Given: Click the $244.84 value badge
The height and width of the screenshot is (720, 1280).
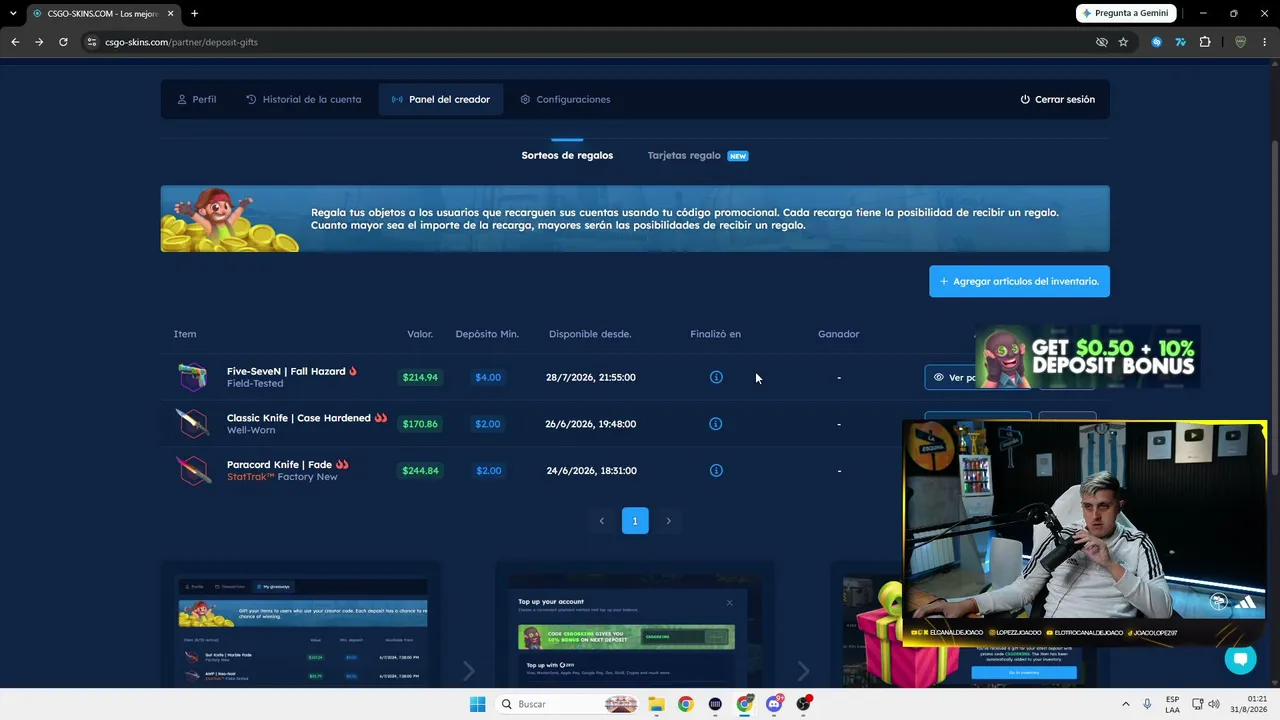Looking at the screenshot, I should coord(420,470).
